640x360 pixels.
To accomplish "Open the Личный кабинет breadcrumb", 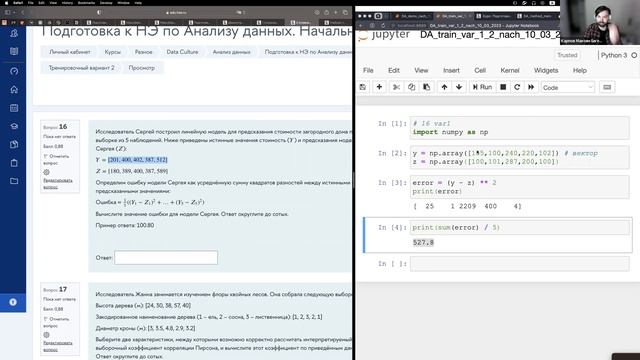I will 70,52.
